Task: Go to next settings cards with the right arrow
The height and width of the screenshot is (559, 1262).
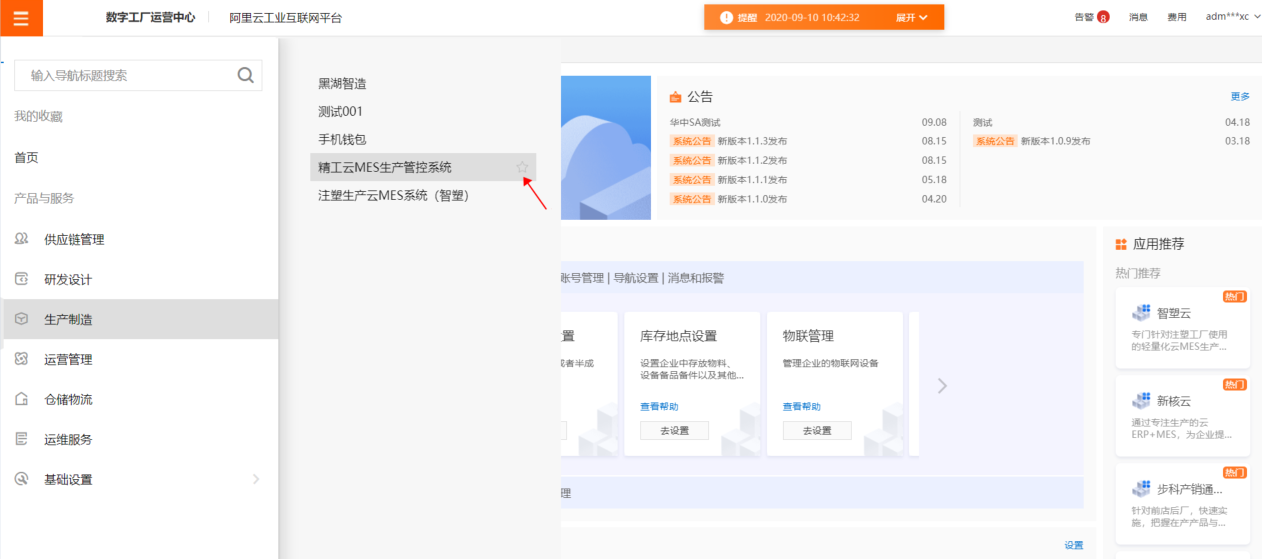Action: 942,385
